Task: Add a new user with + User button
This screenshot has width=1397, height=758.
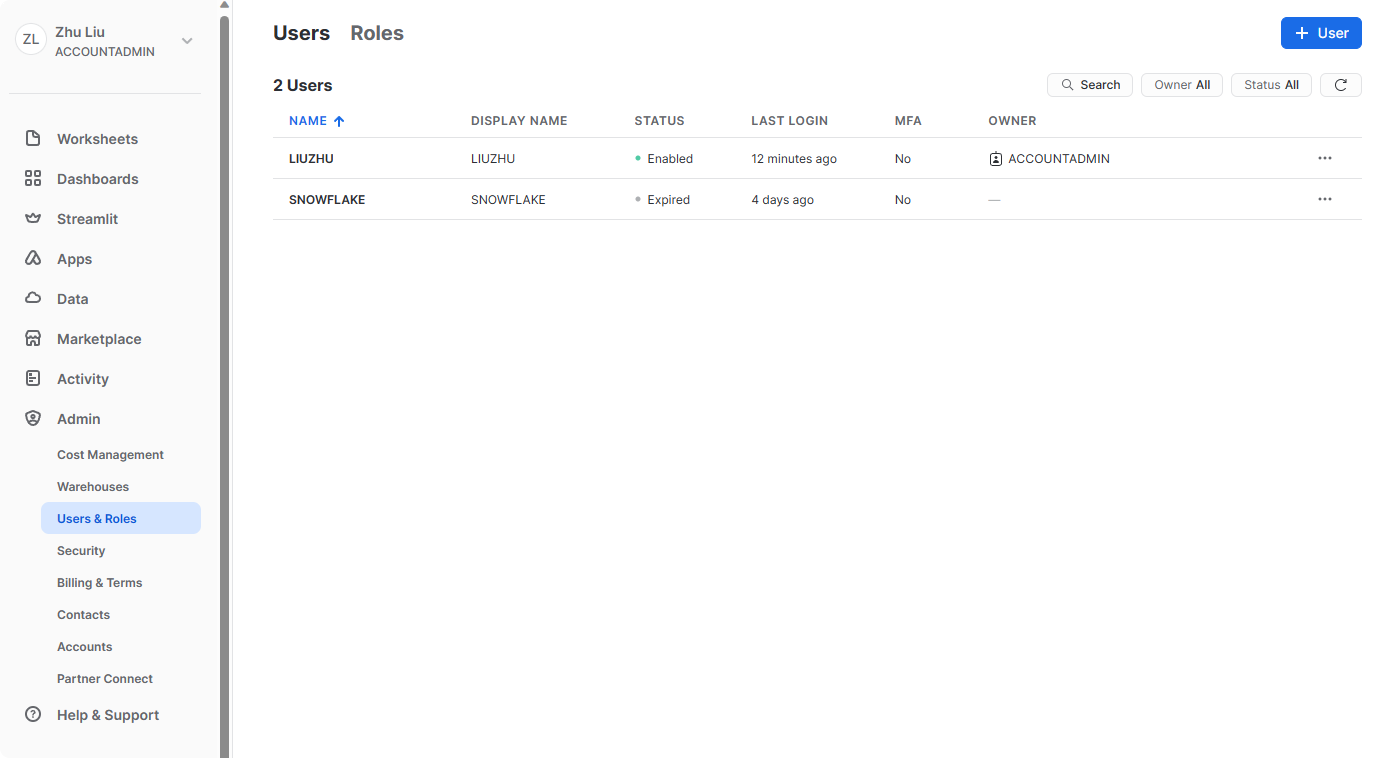Action: click(1320, 33)
